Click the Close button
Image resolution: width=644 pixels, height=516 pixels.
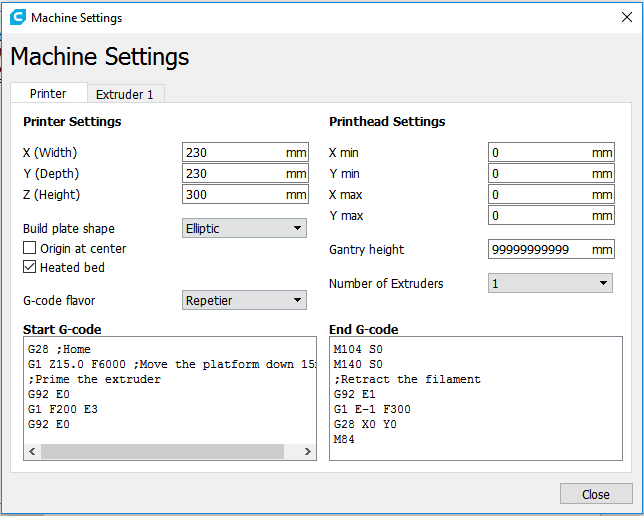[x=596, y=494]
